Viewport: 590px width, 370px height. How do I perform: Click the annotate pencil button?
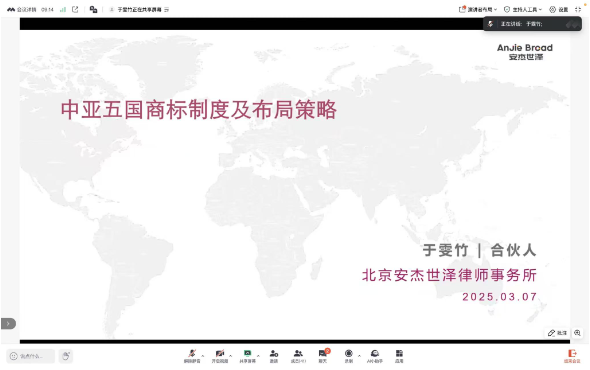click(x=557, y=333)
